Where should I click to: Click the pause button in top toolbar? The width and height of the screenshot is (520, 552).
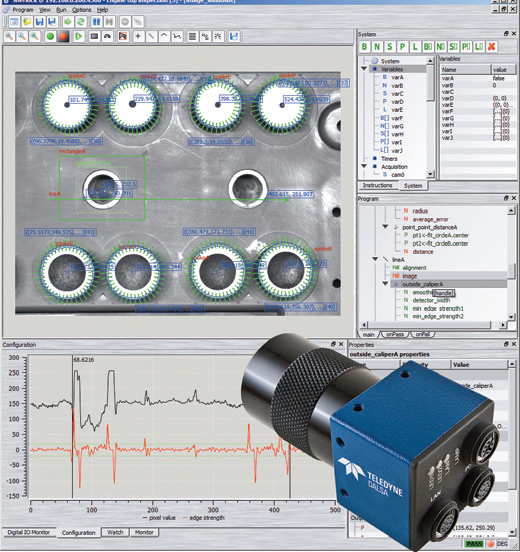pyautogui.click(x=96, y=22)
